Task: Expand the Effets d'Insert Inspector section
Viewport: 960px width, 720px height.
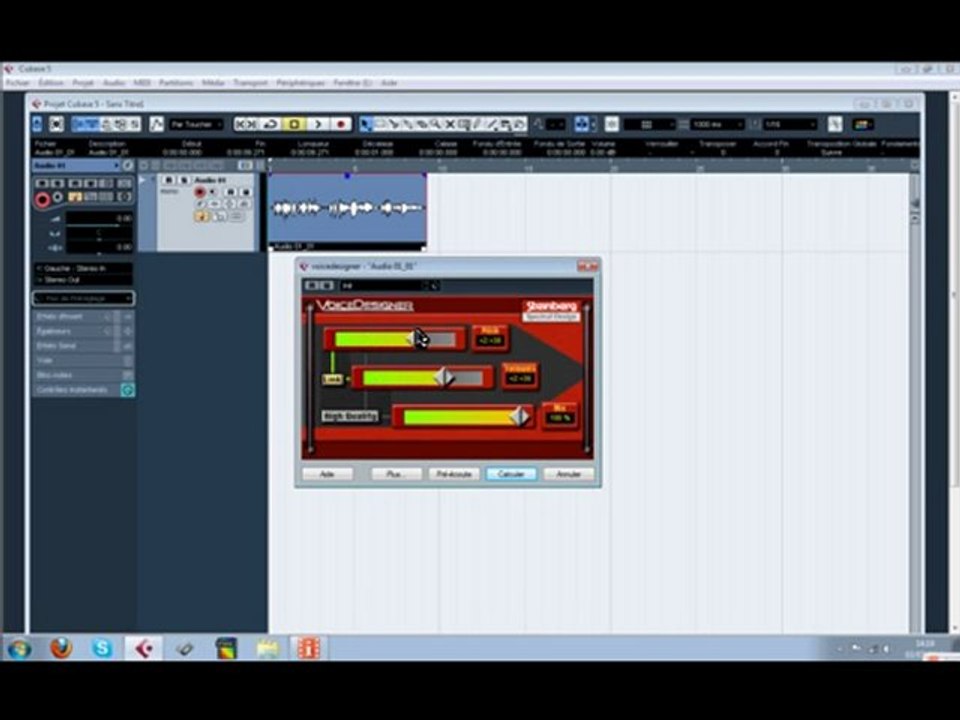Action: click(83, 317)
